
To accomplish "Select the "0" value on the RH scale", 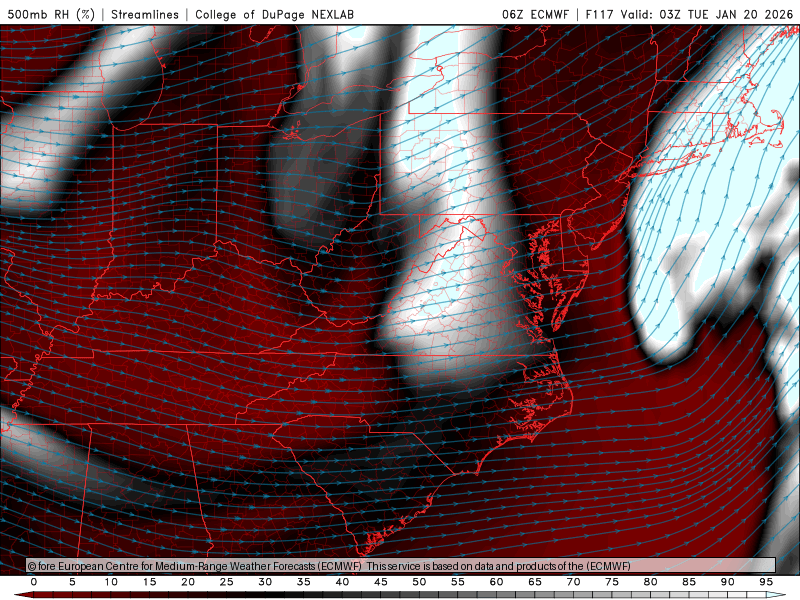I will [x=34, y=582].
